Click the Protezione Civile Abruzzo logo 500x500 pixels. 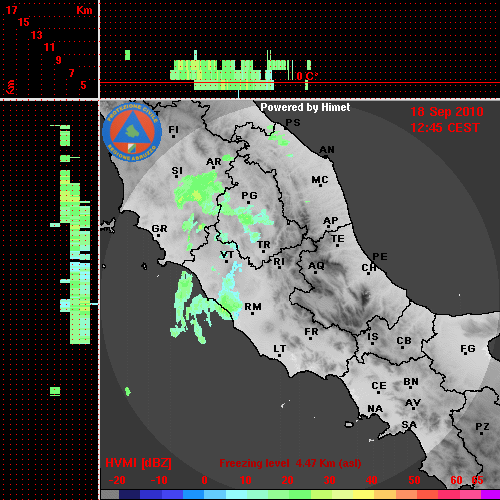point(132,132)
